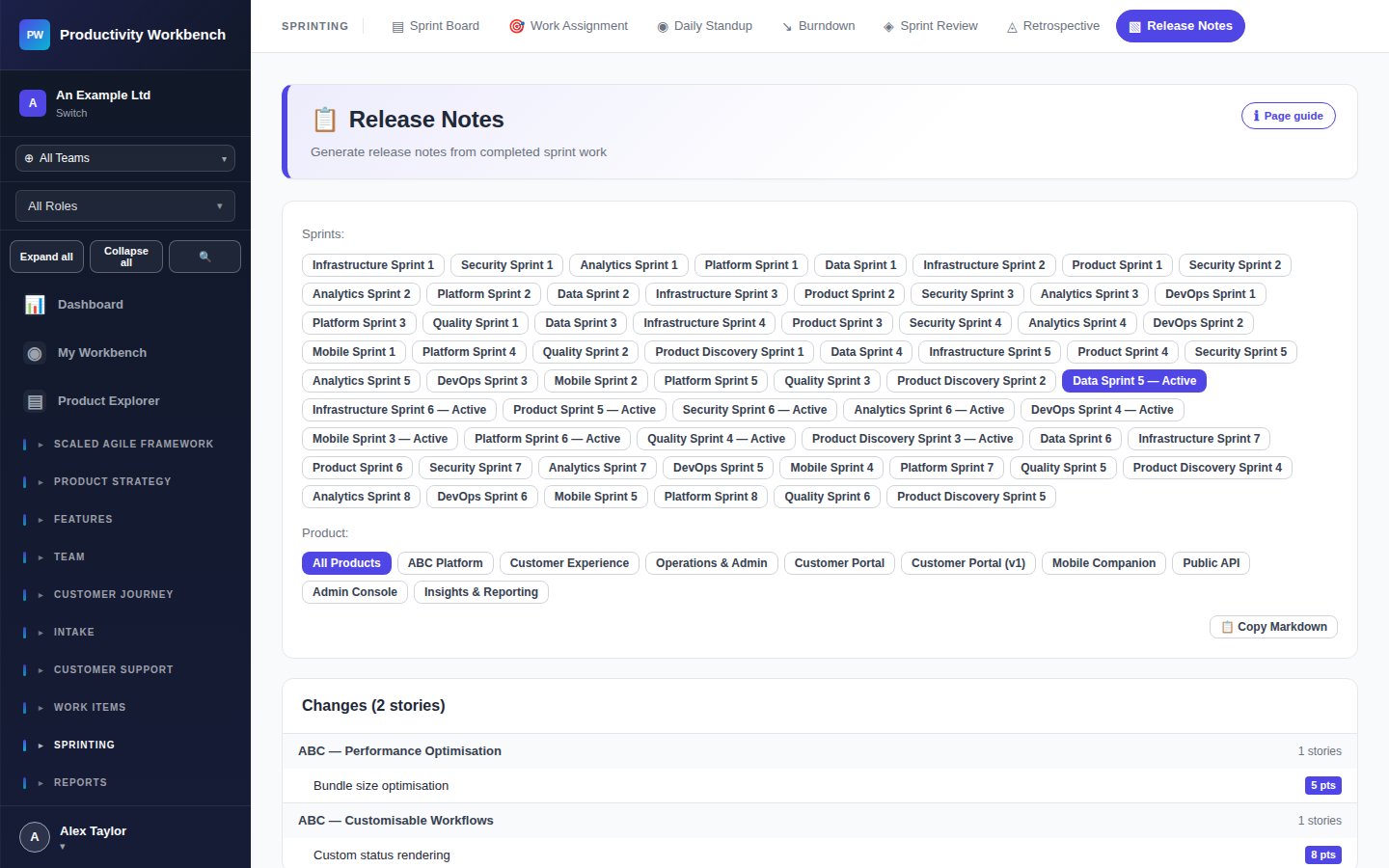Viewport: 1389px width, 868px height.
Task: Select Quality Sprint 4 — Active chip
Action: click(716, 439)
